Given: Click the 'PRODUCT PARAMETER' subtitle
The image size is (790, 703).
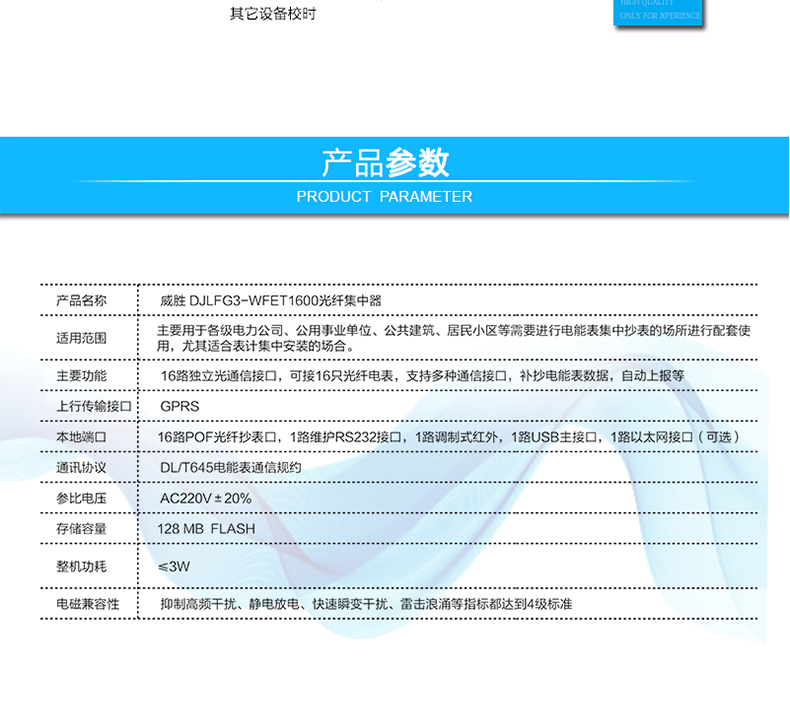Looking at the screenshot, I should point(384,197).
